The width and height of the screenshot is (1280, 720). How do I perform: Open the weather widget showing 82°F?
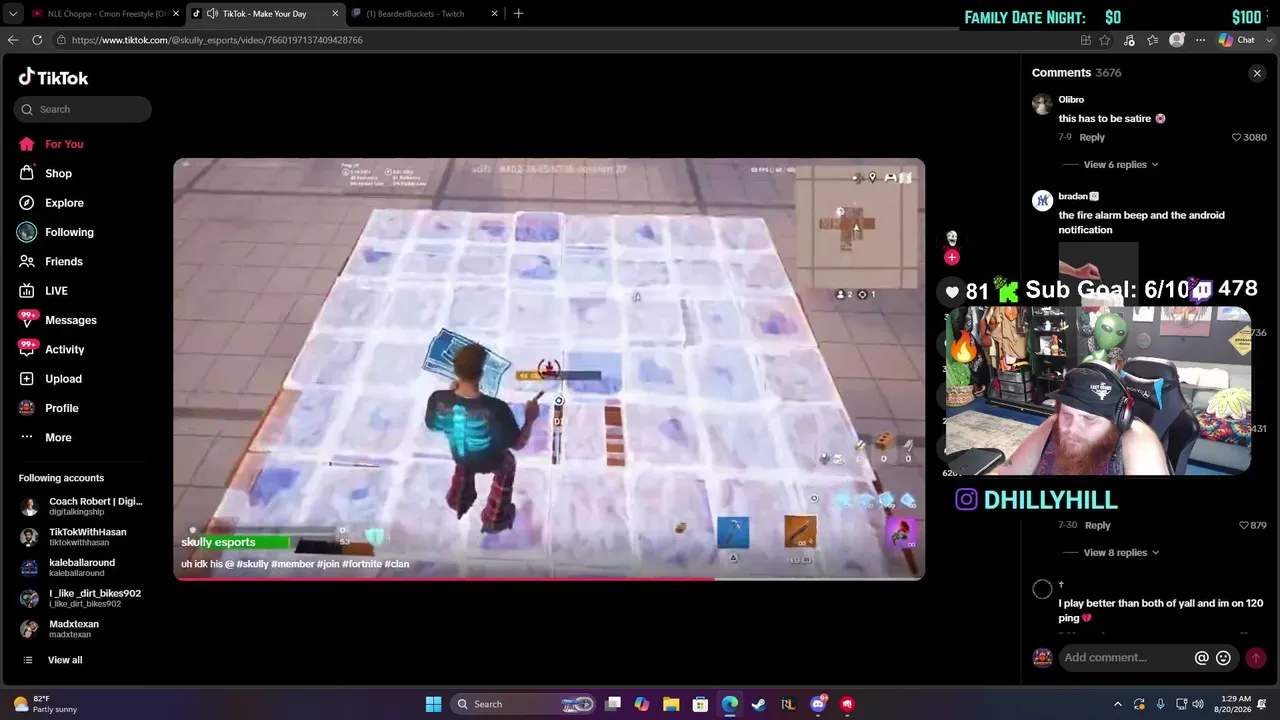click(43, 704)
